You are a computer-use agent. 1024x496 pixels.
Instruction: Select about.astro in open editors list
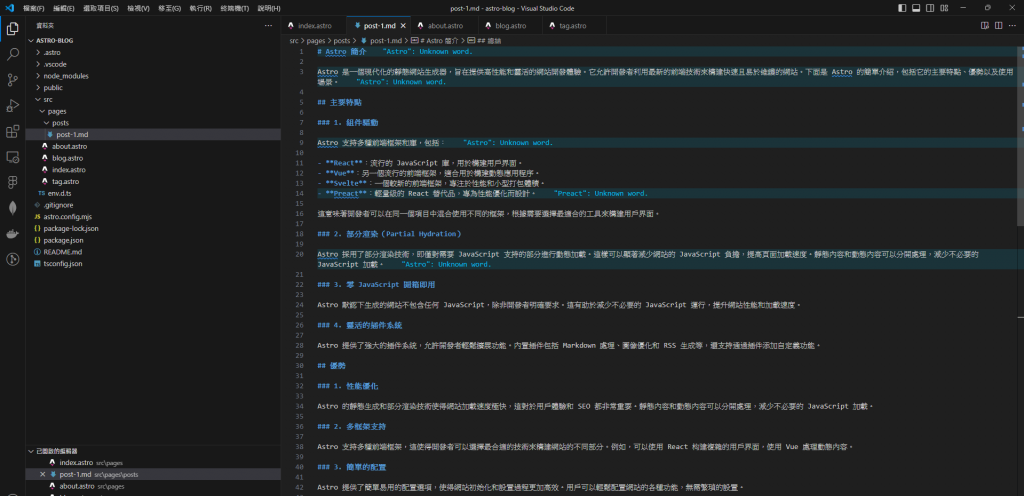(153, 486)
